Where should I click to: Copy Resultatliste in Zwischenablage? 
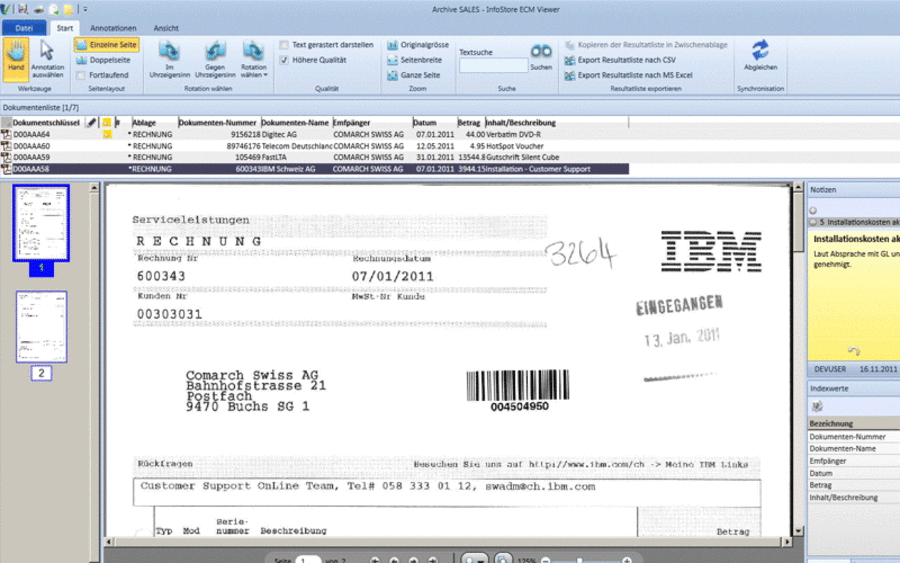pyautogui.click(x=646, y=45)
